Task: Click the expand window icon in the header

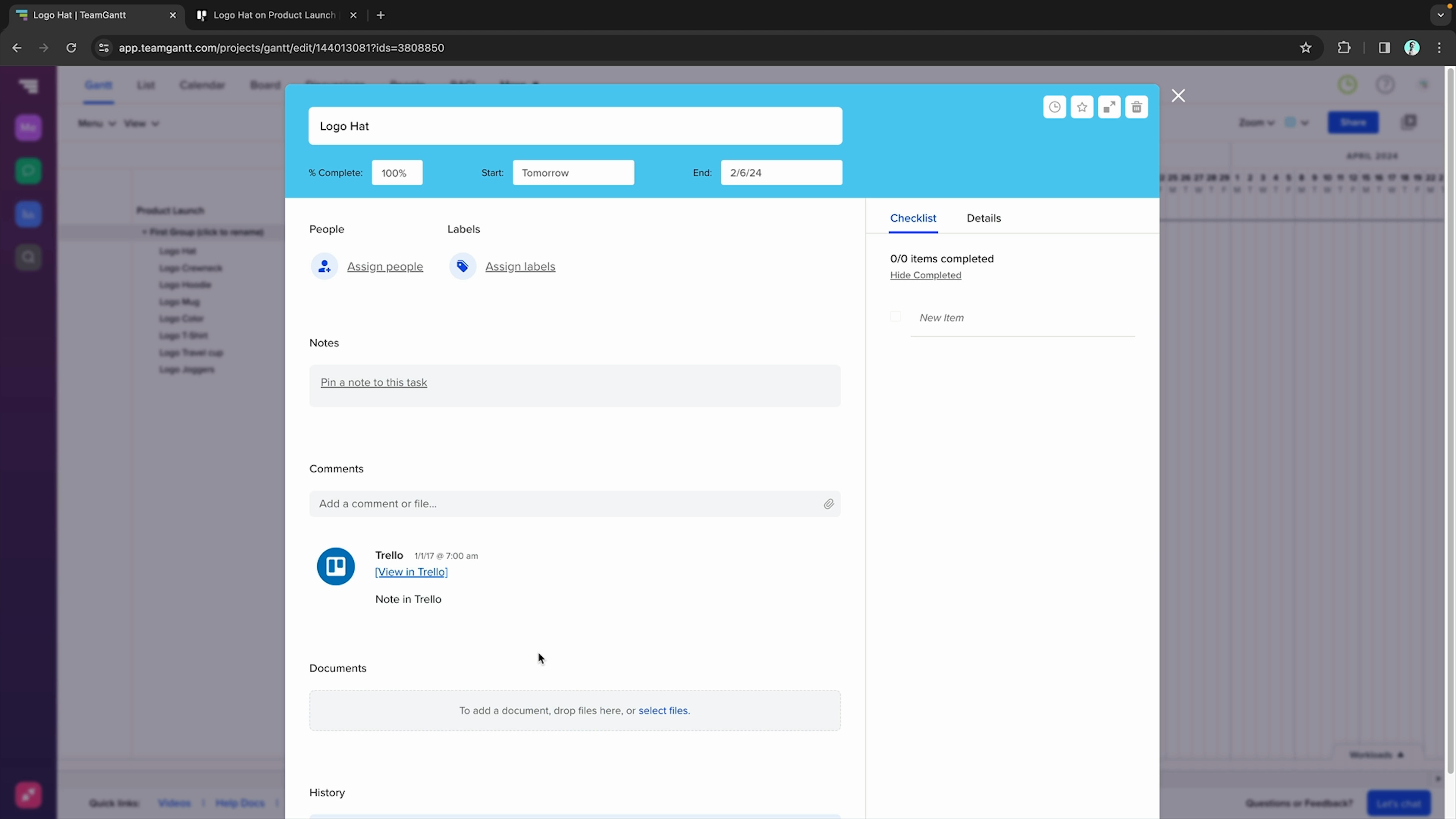Action: pyautogui.click(x=1109, y=107)
